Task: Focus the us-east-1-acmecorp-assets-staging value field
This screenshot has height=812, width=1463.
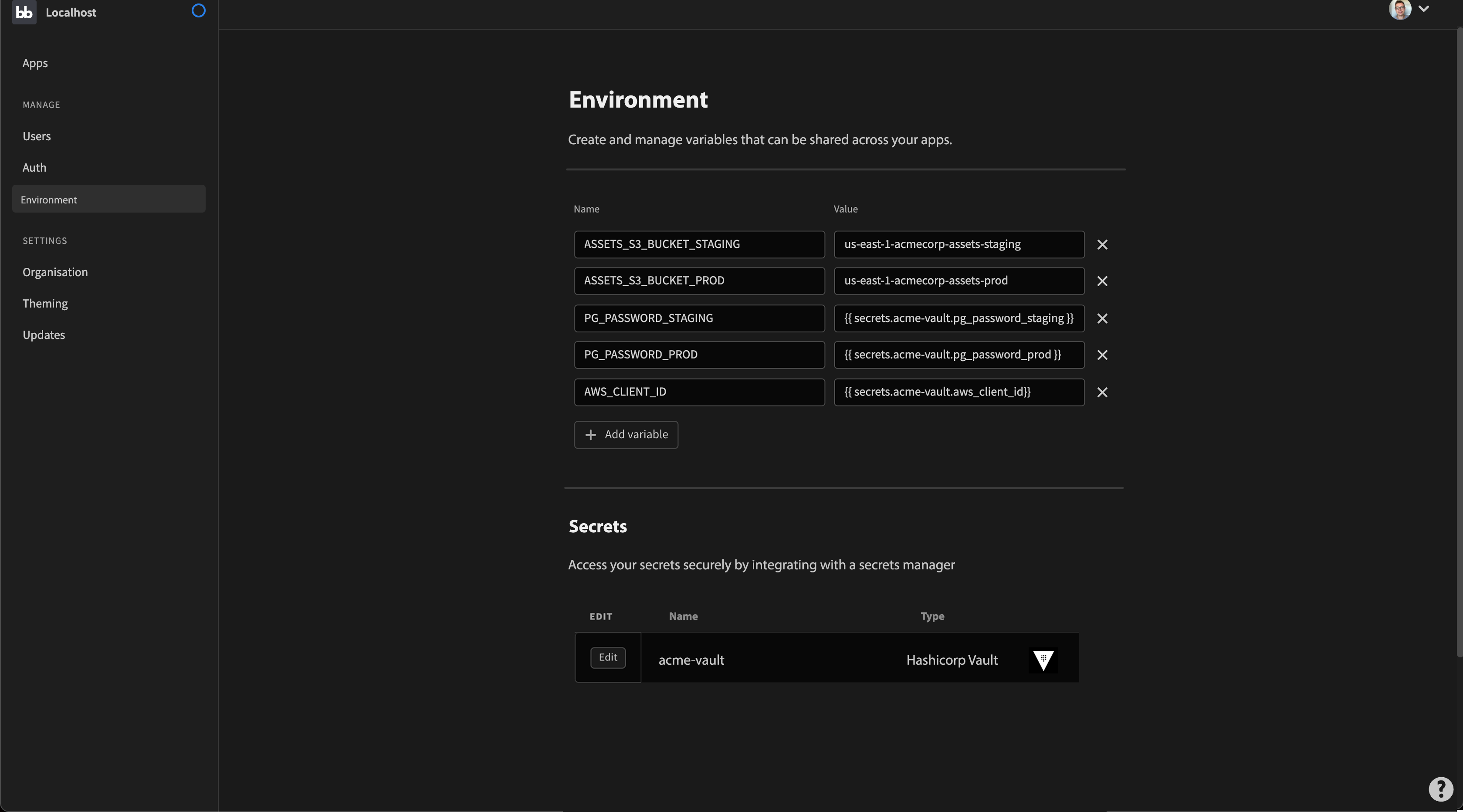Action: point(958,244)
